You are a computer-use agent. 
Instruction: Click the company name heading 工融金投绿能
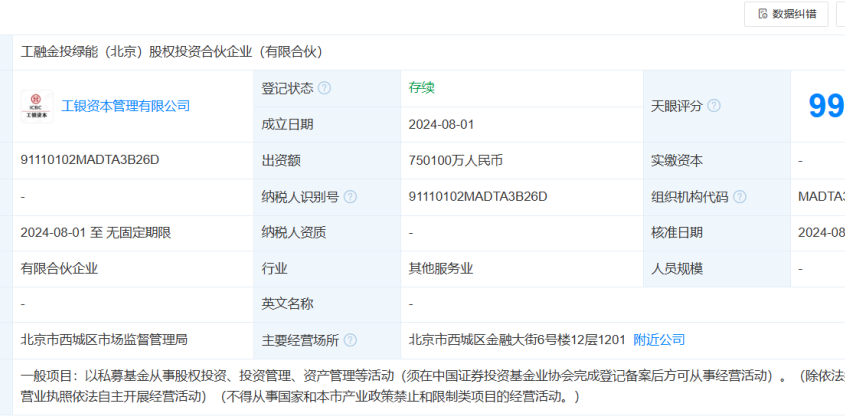pos(171,51)
